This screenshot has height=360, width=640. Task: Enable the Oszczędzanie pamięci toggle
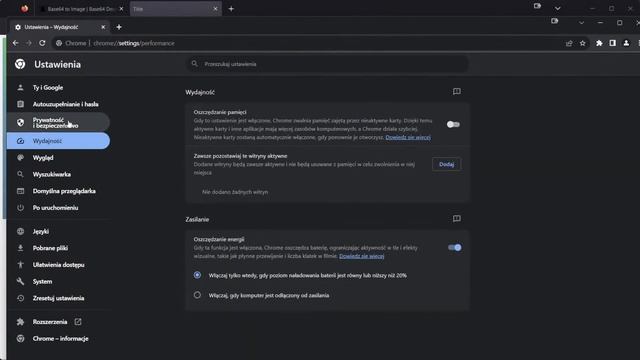coord(453,124)
